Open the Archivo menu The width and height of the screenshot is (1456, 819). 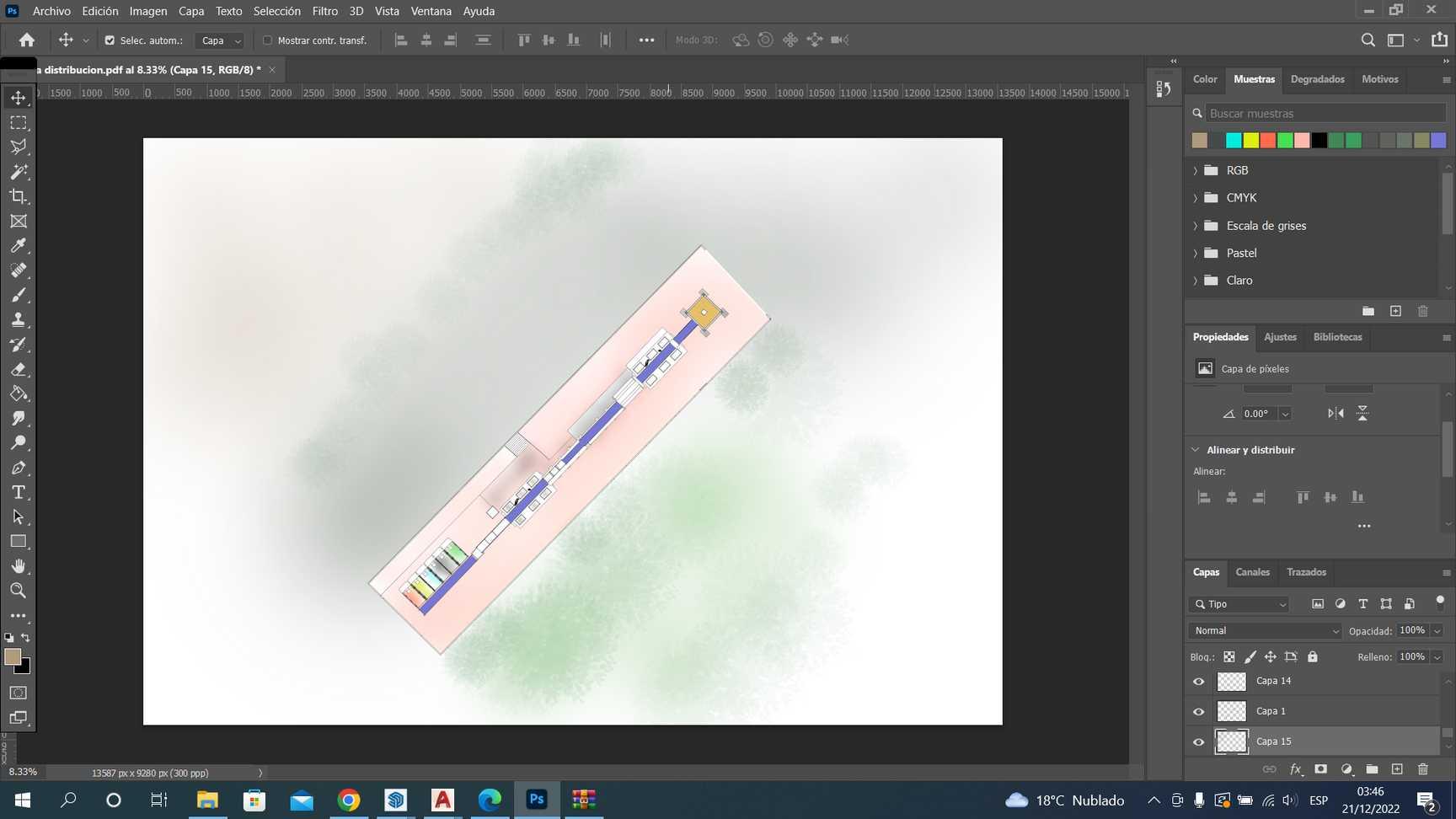pos(51,11)
